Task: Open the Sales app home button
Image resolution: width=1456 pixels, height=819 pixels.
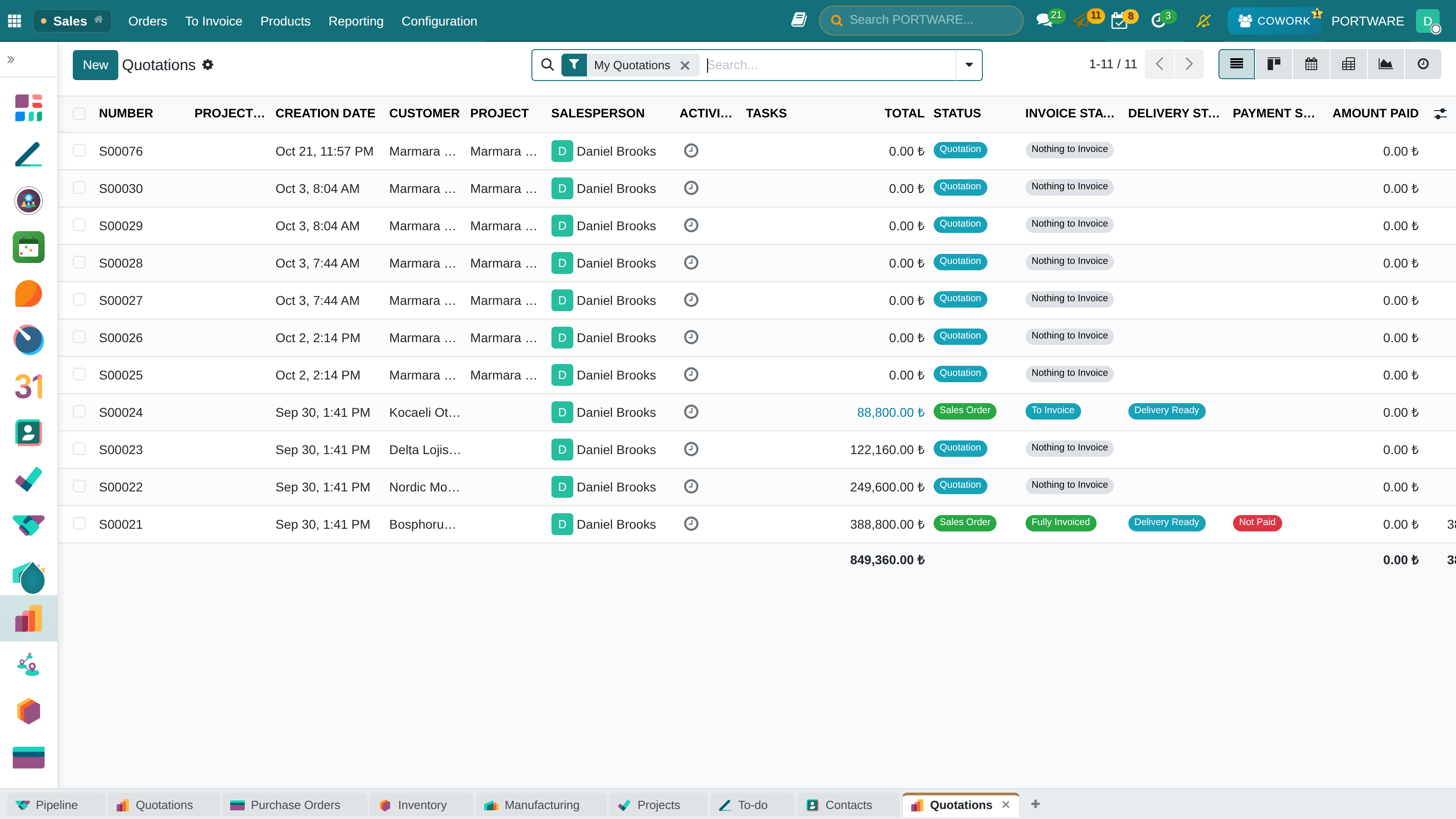Action: [x=72, y=21]
